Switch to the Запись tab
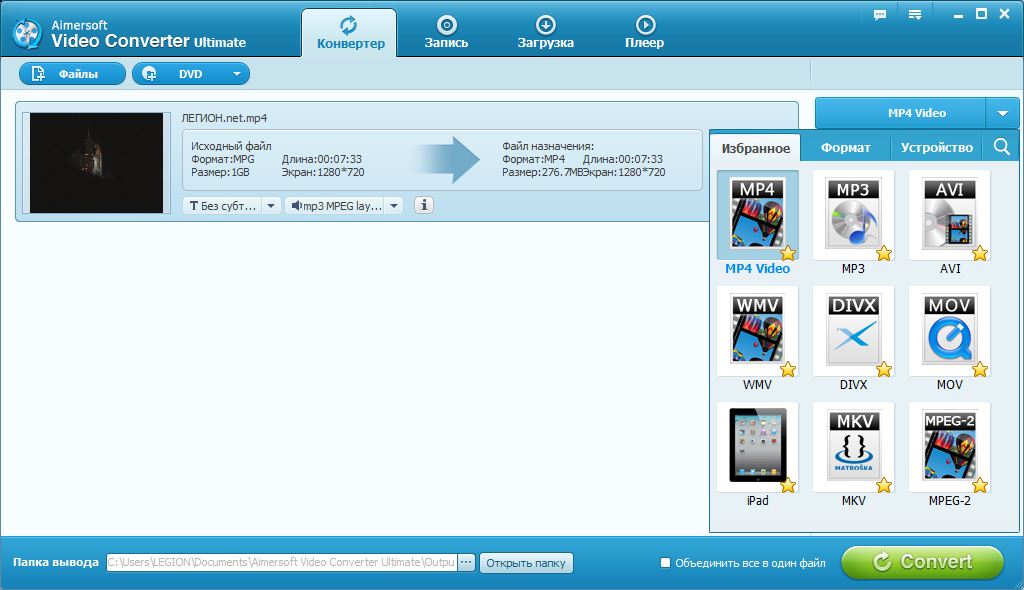This screenshot has height=590, width=1024. tap(446, 33)
